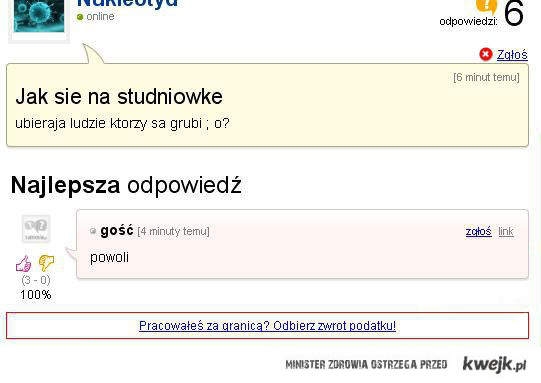This screenshot has width=541, height=383.
Task: Click the red Zgłoś report icon
Action: 486,55
